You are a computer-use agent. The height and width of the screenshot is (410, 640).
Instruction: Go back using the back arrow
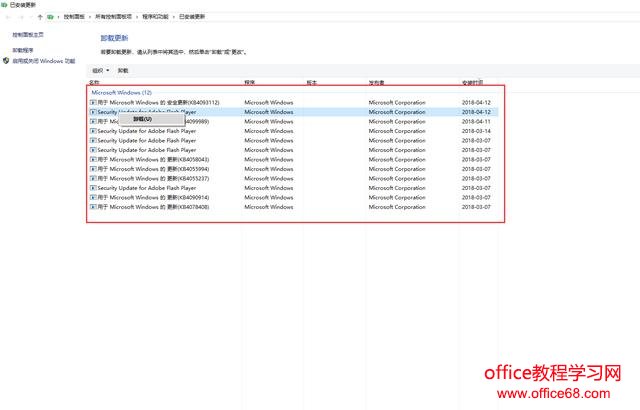[x=8, y=17]
